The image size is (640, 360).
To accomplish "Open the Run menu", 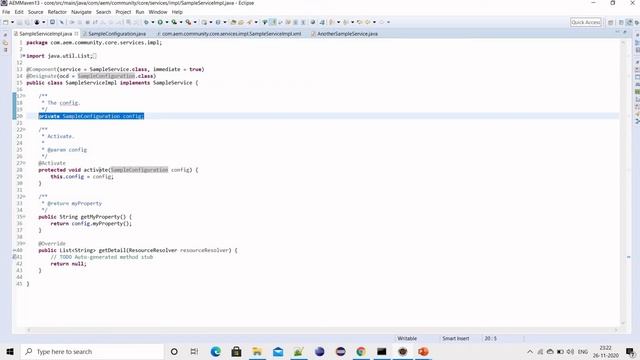I will click(x=140, y=12).
